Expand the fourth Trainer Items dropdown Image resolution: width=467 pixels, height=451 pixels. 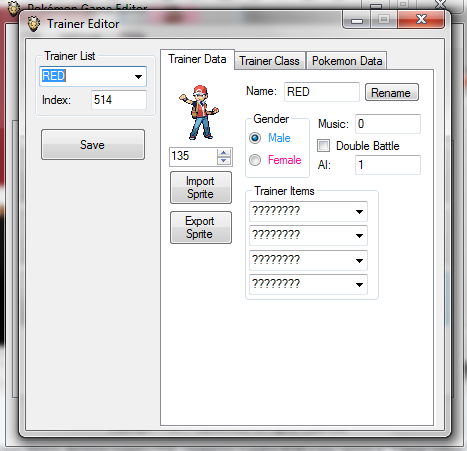pyautogui.click(x=359, y=285)
